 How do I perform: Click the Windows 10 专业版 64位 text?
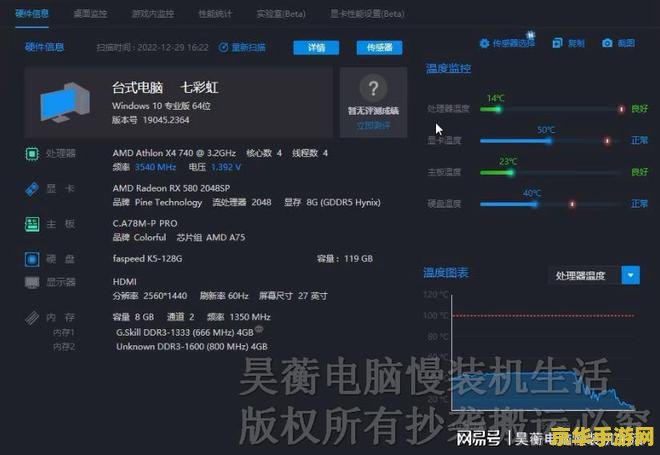162,106
